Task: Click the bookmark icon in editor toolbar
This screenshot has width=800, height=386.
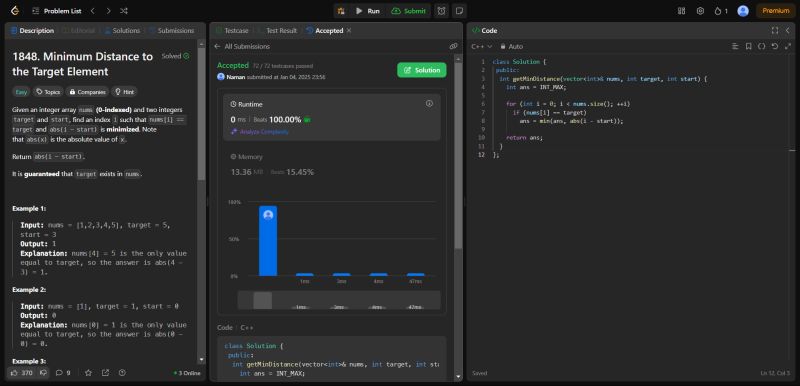Action: [748, 46]
